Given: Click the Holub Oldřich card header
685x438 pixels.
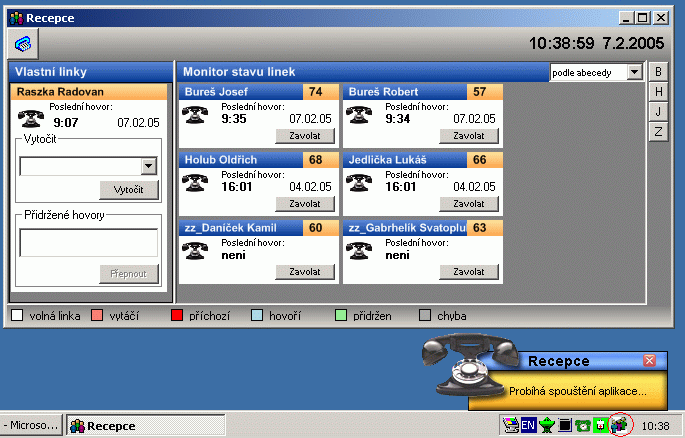Looking at the screenshot, I should tap(241, 160).
